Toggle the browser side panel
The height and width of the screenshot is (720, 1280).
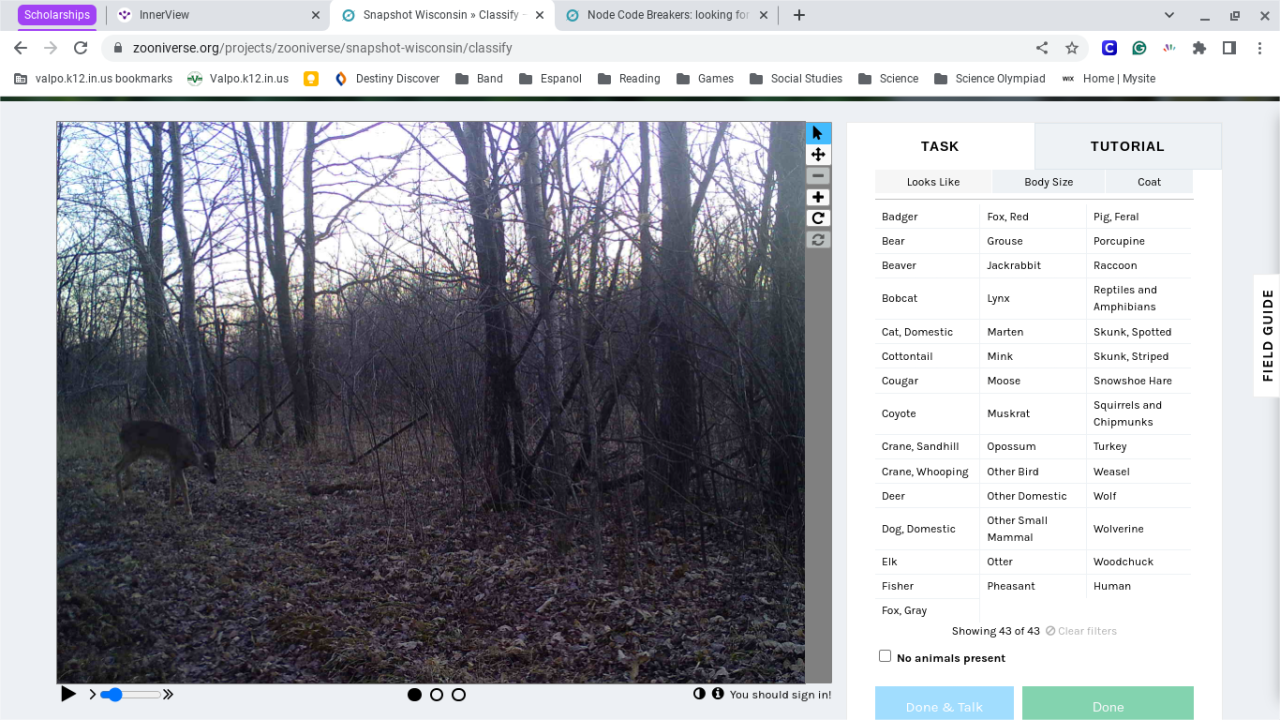tap(1229, 48)
